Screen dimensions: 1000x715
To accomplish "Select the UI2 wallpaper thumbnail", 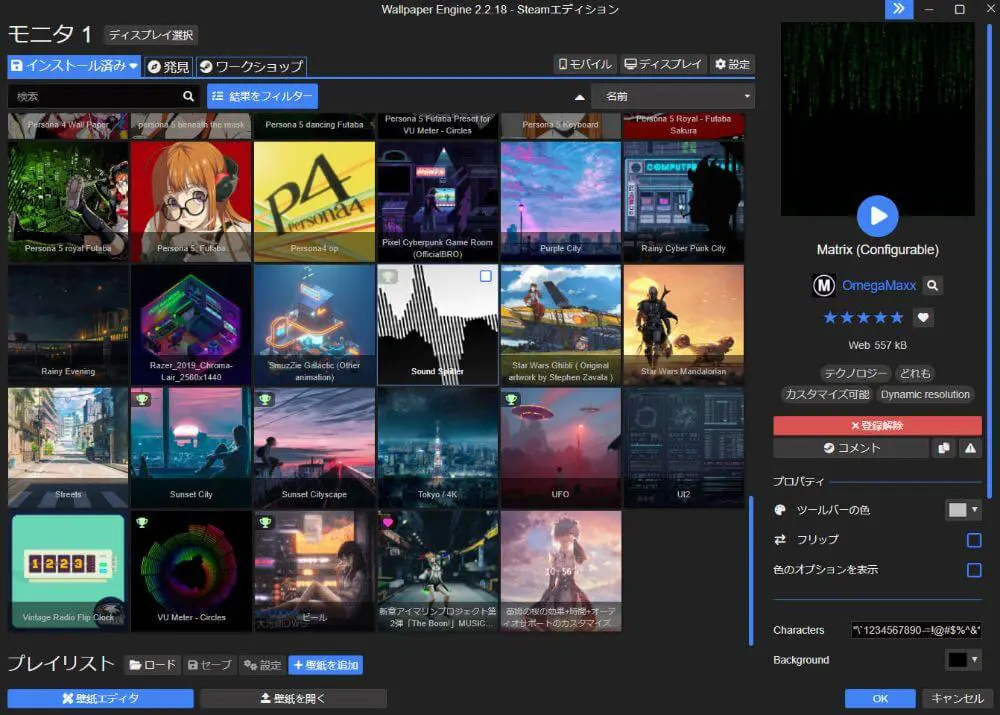I will (684, 448).
